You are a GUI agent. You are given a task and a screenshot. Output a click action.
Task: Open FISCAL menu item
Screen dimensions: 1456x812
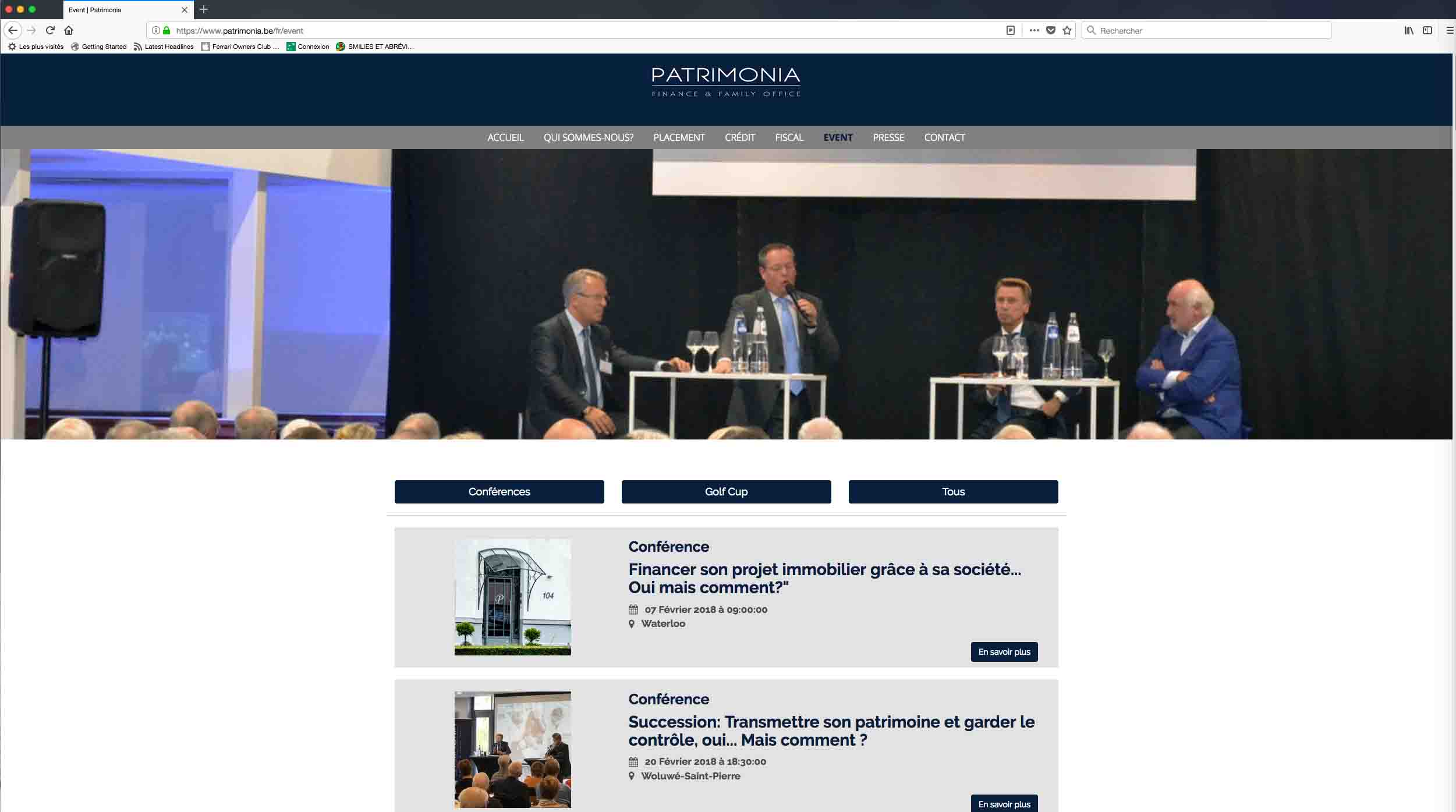789,137
